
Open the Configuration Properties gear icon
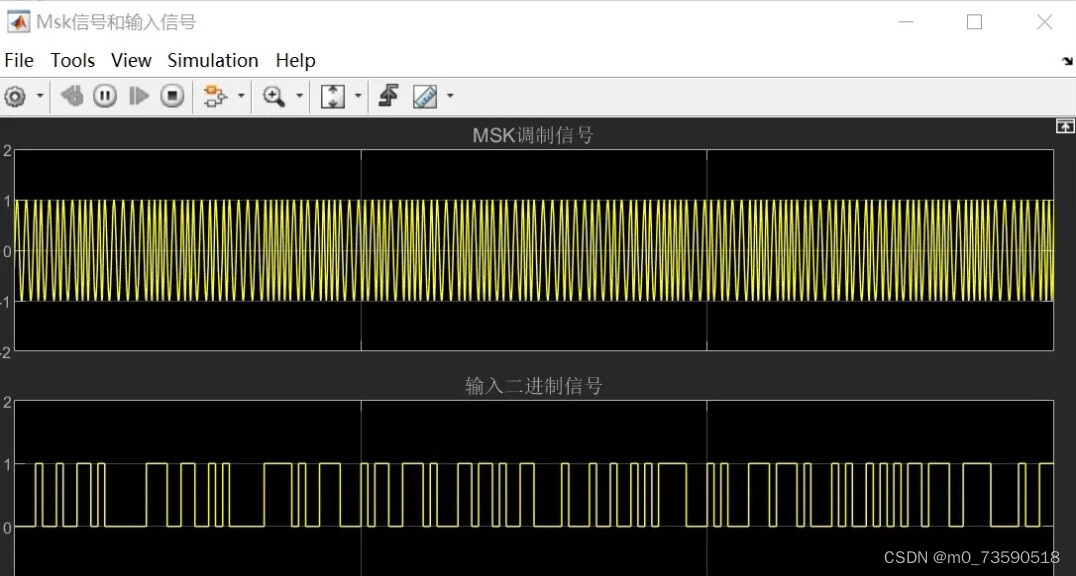point(16,96)
